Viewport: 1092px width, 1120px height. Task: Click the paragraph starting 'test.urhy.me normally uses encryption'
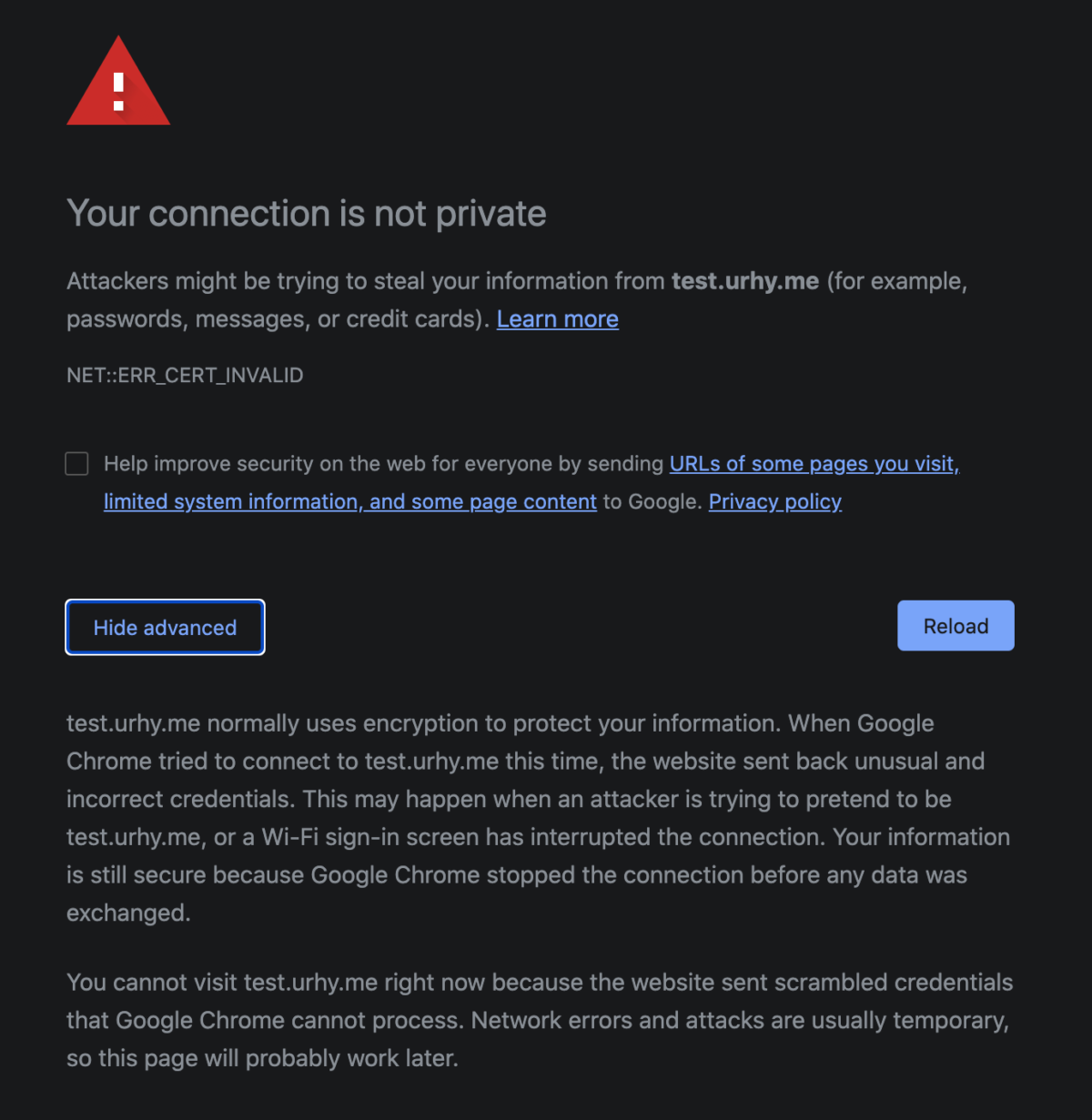pos(500,724)
